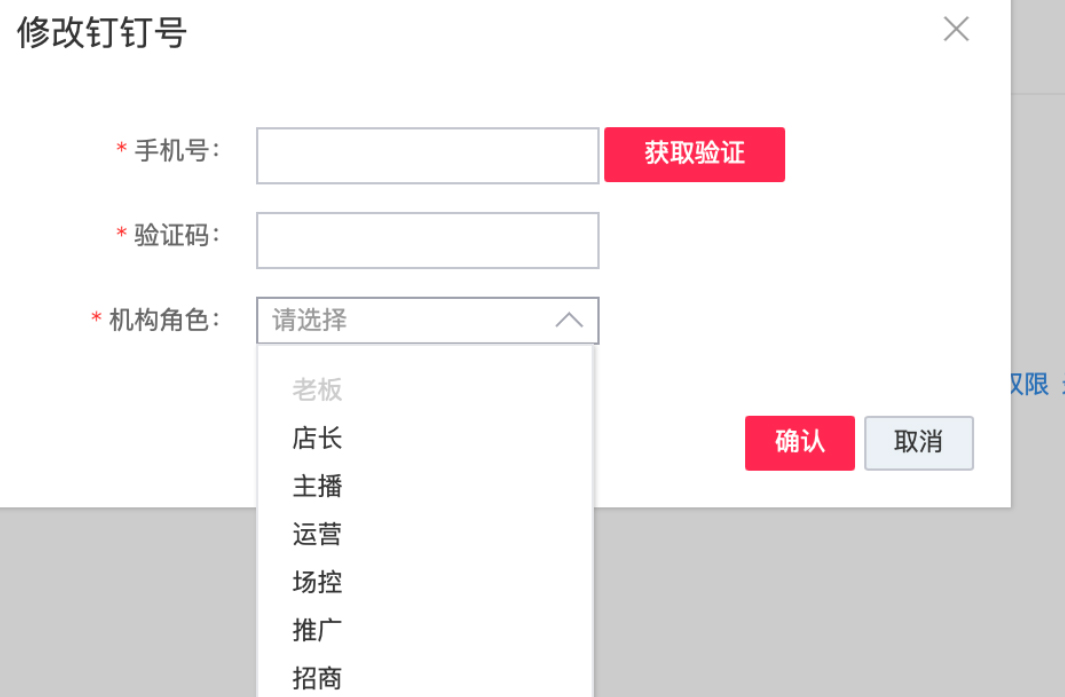The width and height of the screenshot is (1065, 697).
Task: Click the 修改钉钉号 dialog title
Action: point(98,30)
